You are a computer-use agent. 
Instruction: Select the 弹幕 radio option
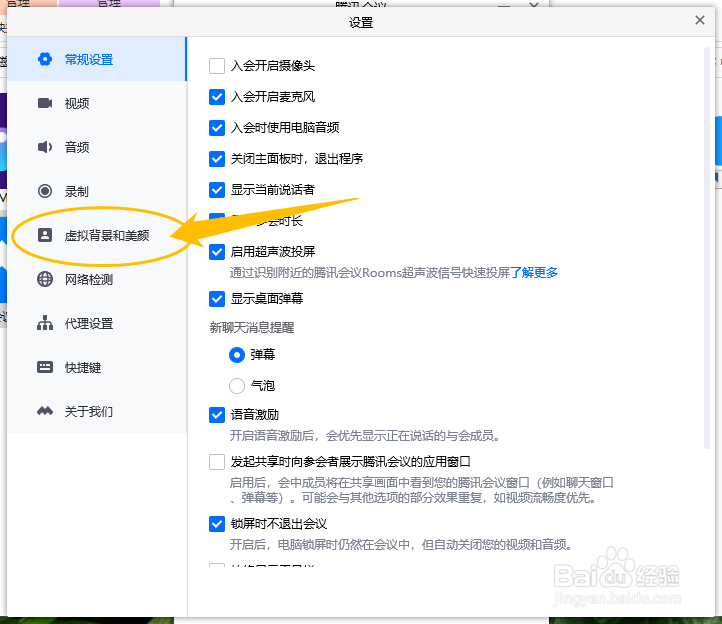pyautogui.click(x=237, y=355)
